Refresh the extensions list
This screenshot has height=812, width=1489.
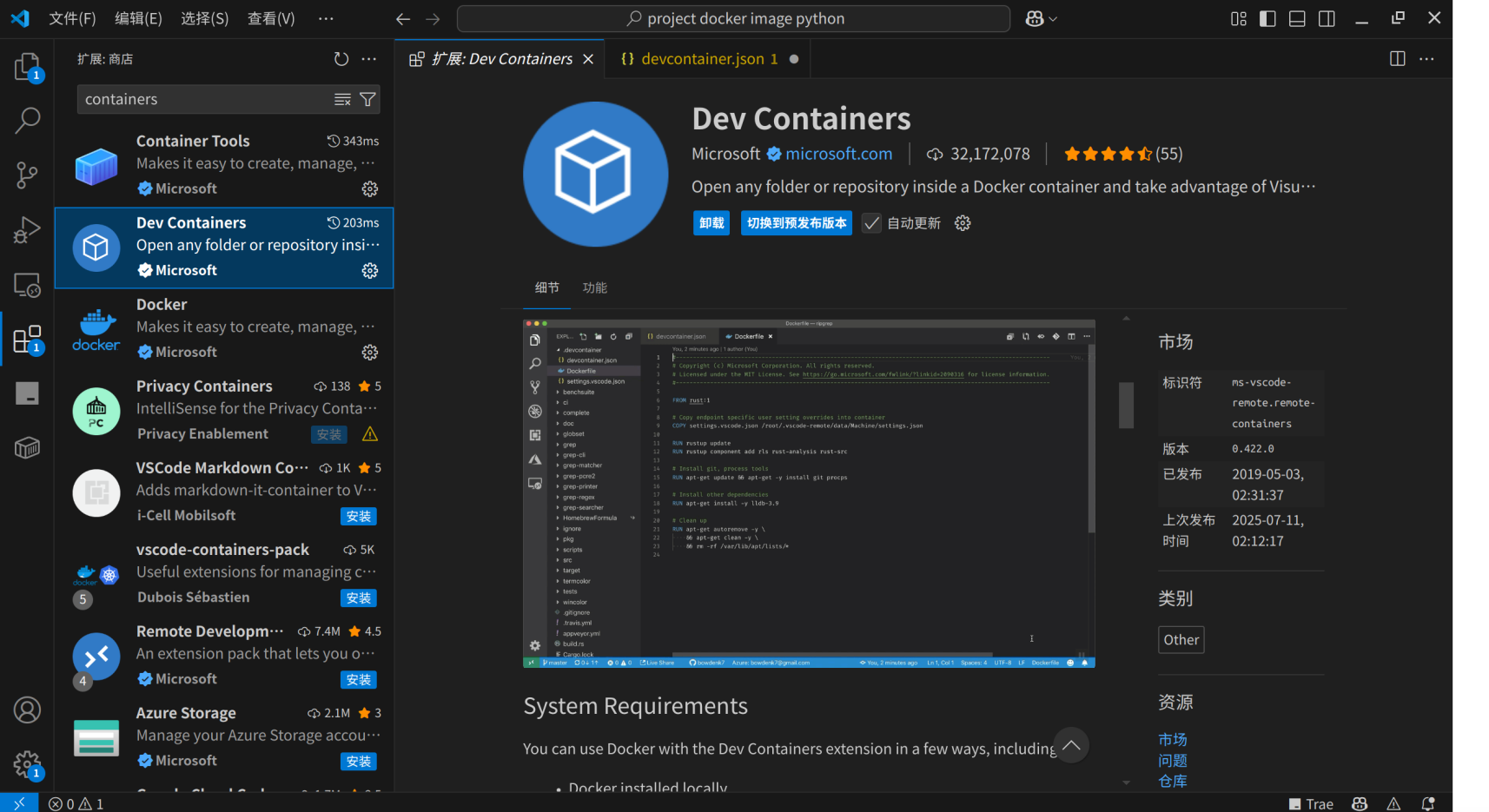pyautogui.click(x=341, y=59)
